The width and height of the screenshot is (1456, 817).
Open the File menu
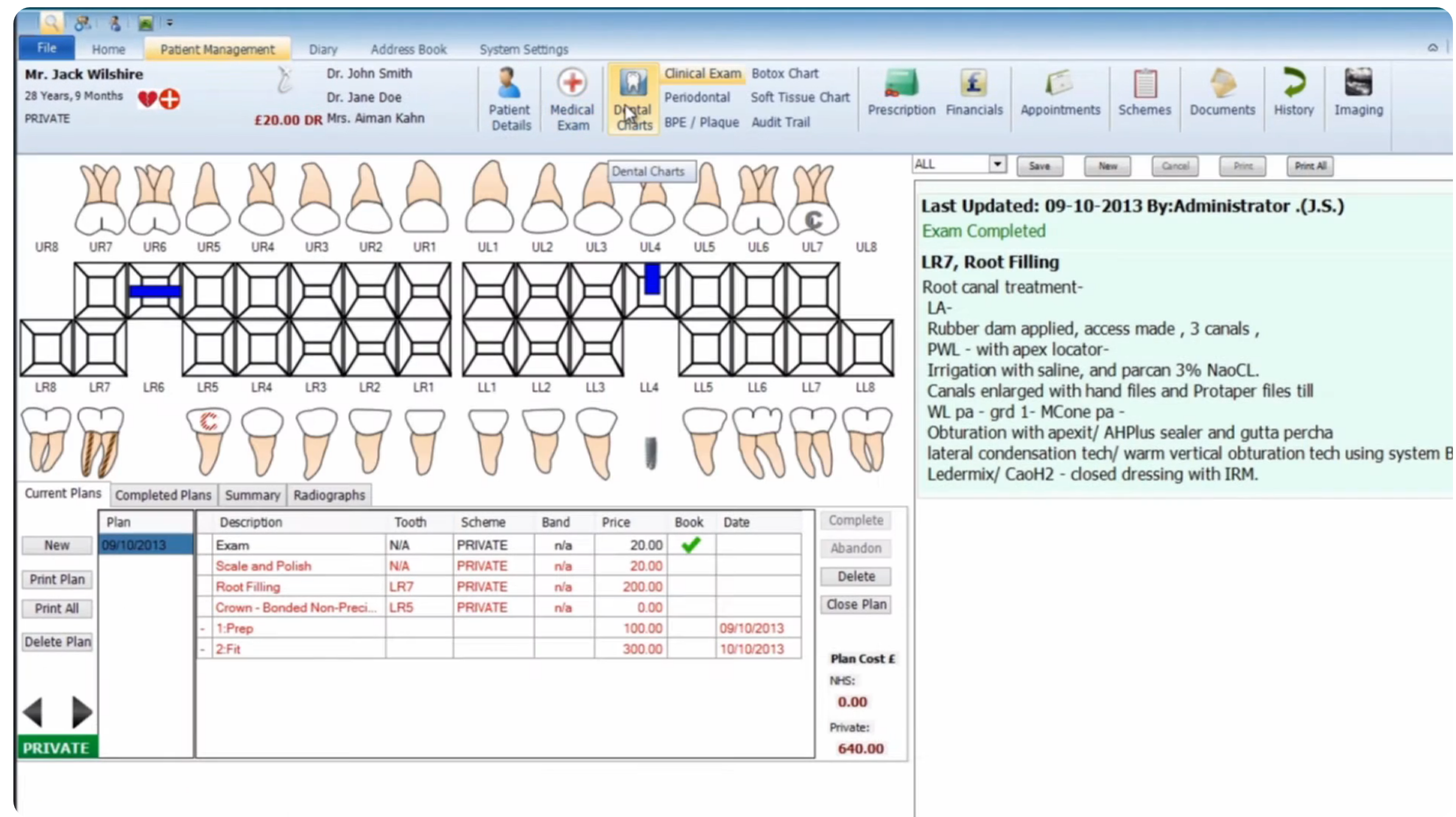pos(47,48)
